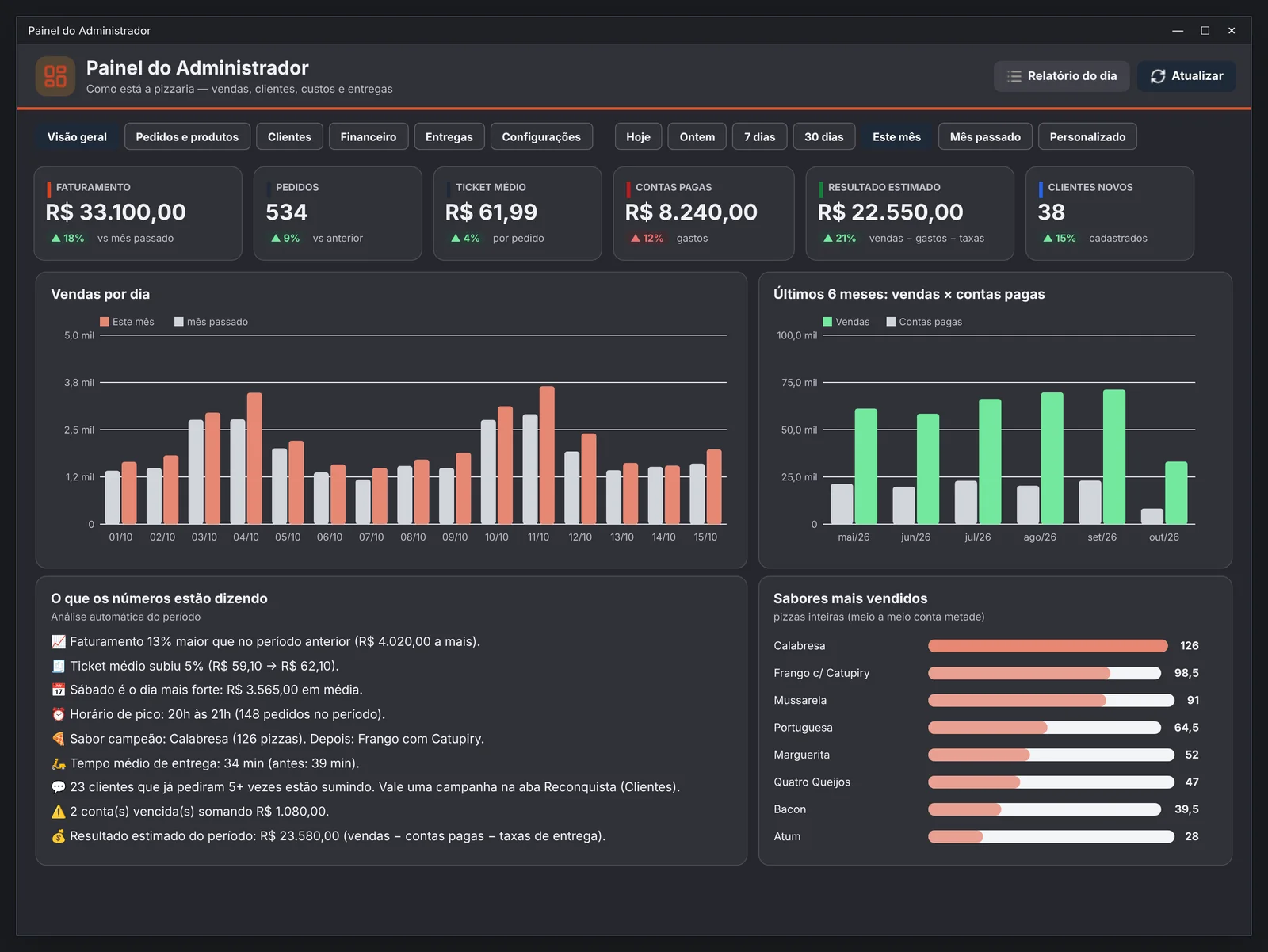The height and width of the screenshot is (952, 1268).
Task: Click the warning emoji beside contas vencidas
Action: 58,812
